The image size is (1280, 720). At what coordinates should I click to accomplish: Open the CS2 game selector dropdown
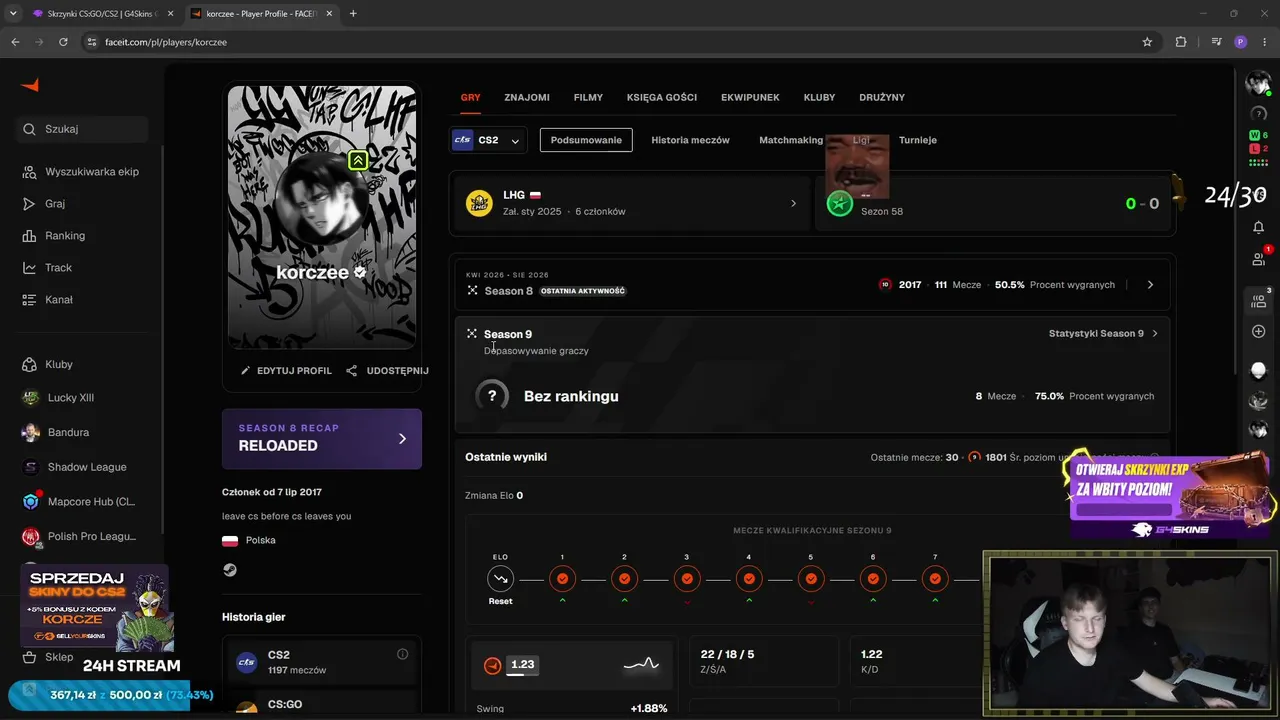[x=488, y=140]
